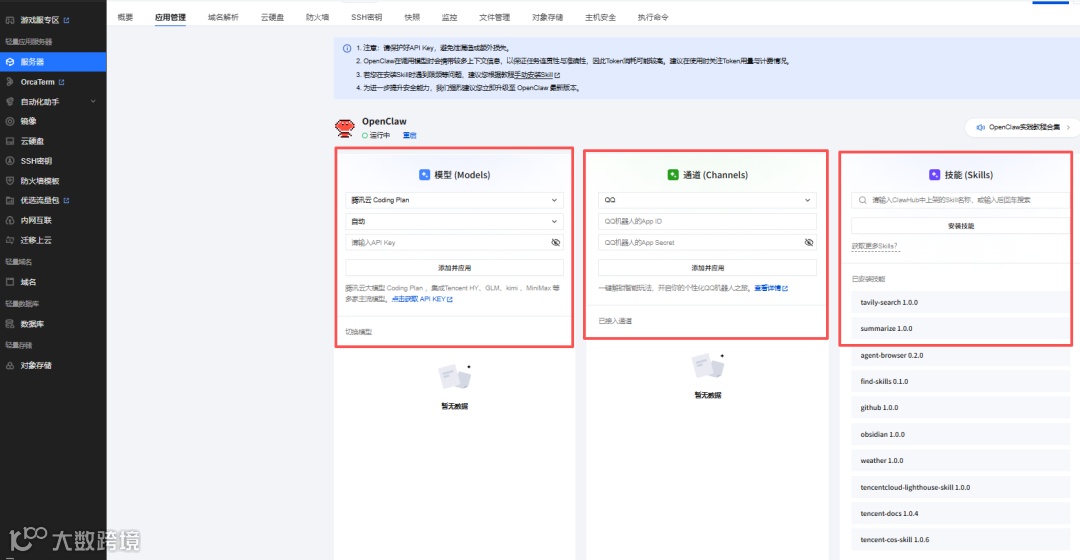The width and height of the screenshot is (1080, 560).
Task: Click chevron after OpenClaw实践教程合集
Action: tap(1068, 127)
